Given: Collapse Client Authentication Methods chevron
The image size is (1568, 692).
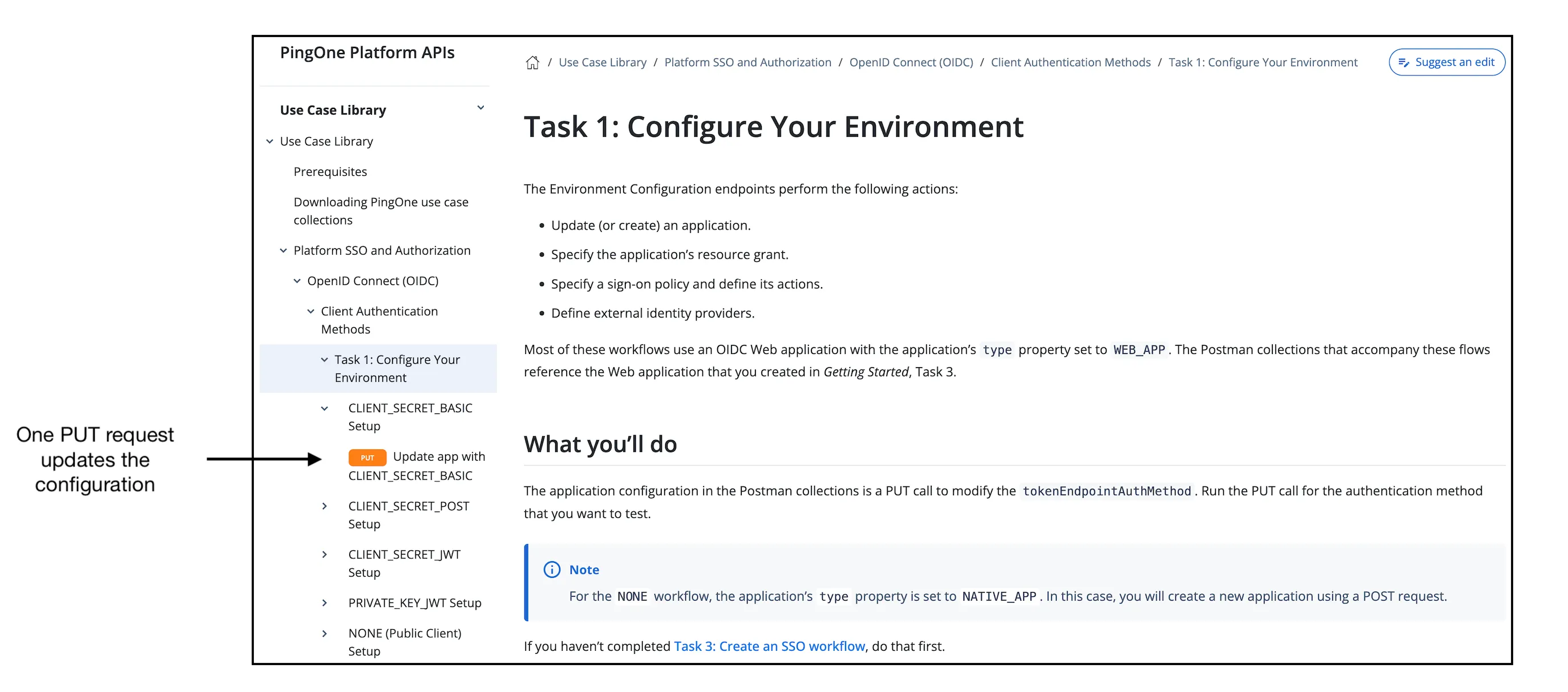Looking at the screenshot, I should tap(310, 311).
